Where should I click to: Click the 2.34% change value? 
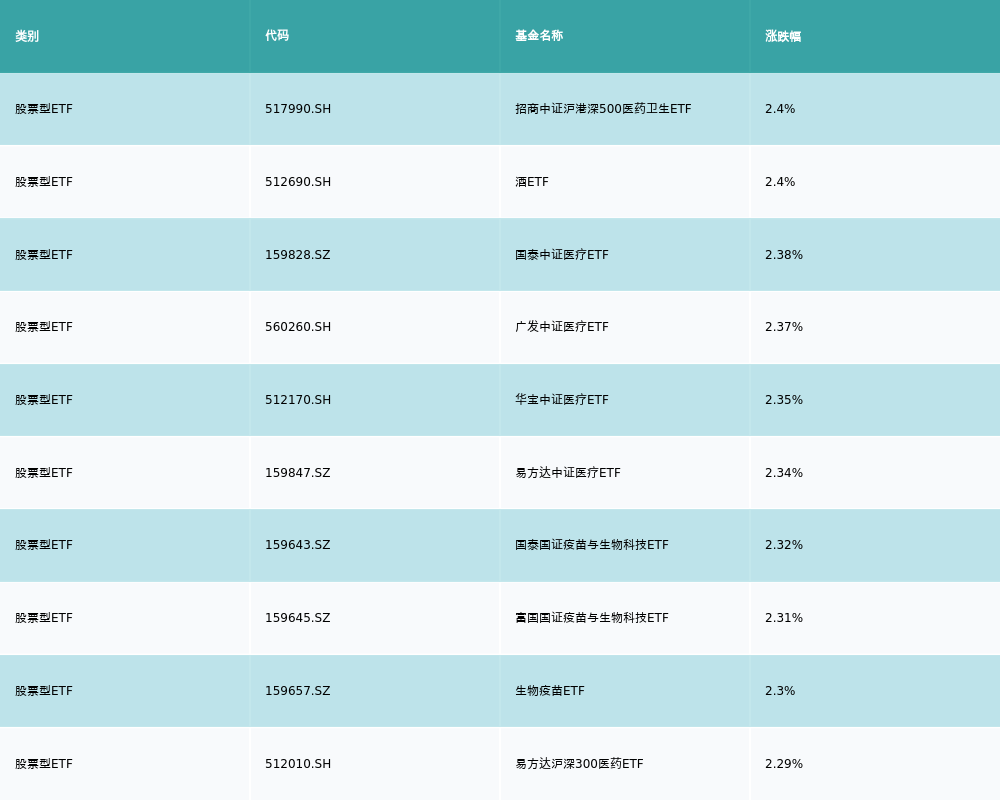point(784,473)
